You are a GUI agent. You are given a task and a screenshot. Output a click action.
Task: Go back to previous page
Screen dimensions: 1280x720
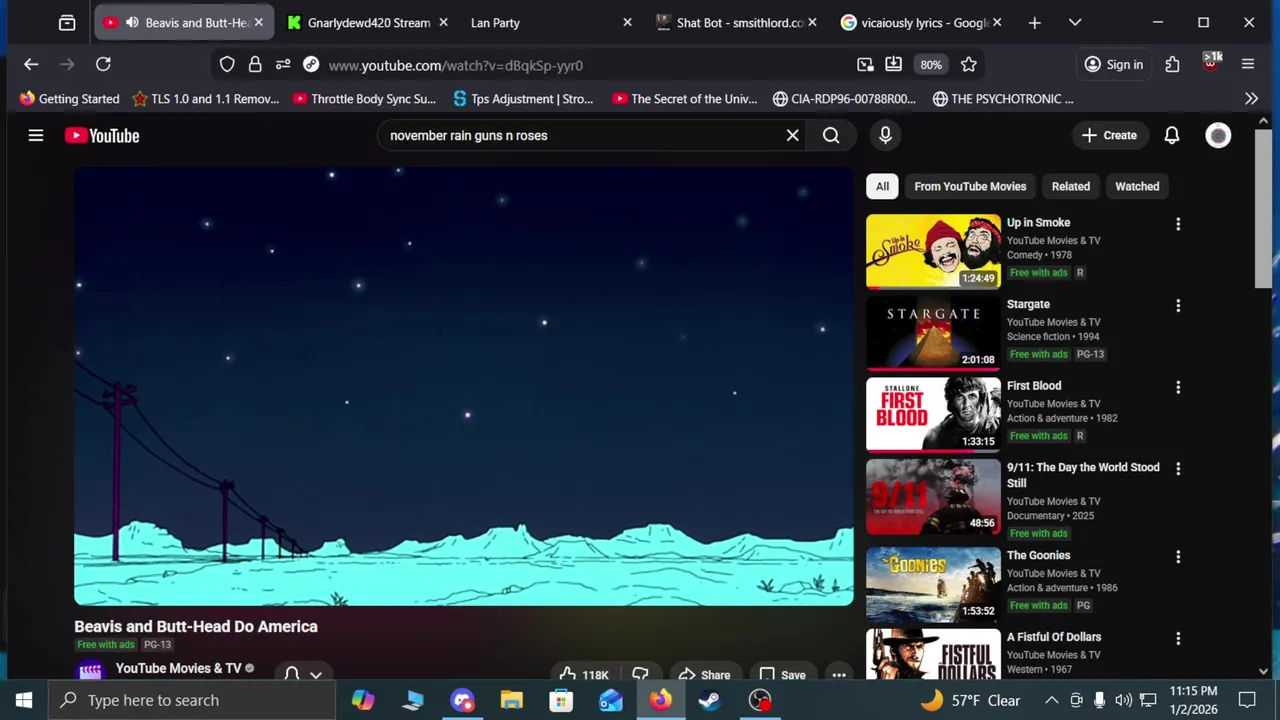pyautogui.click(x=31, y=64)
